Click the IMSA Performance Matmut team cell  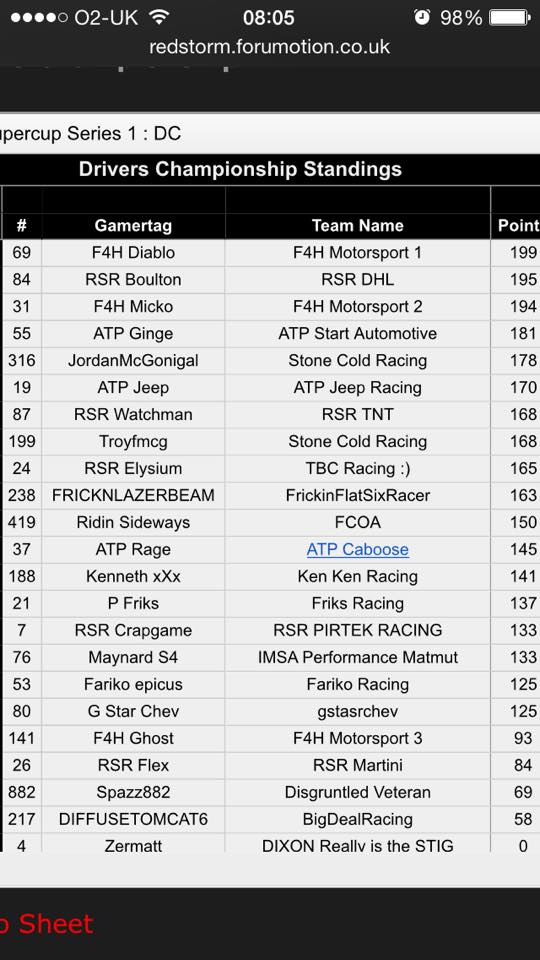(x=358, y=657)
